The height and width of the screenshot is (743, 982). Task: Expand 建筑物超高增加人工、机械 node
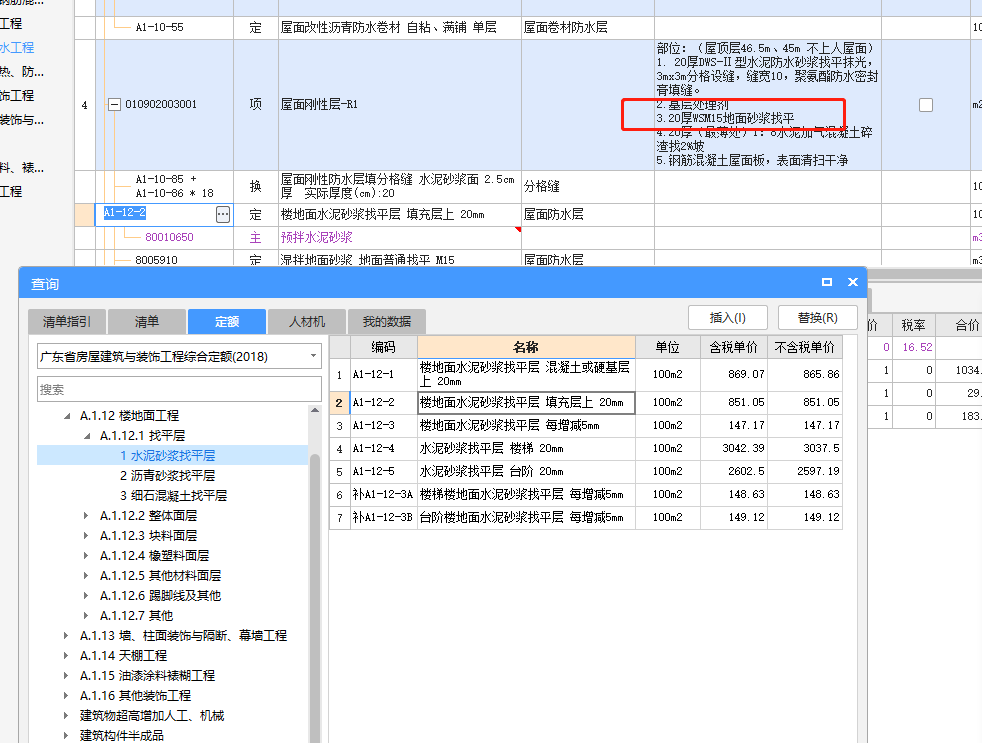[66, 715]
